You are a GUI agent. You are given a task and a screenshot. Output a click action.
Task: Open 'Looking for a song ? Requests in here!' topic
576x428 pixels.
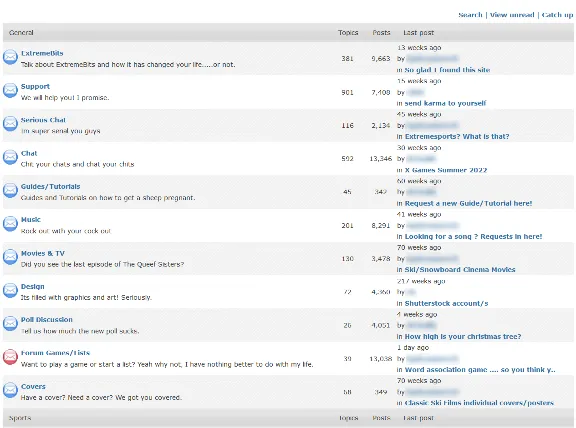pos(473,237)
